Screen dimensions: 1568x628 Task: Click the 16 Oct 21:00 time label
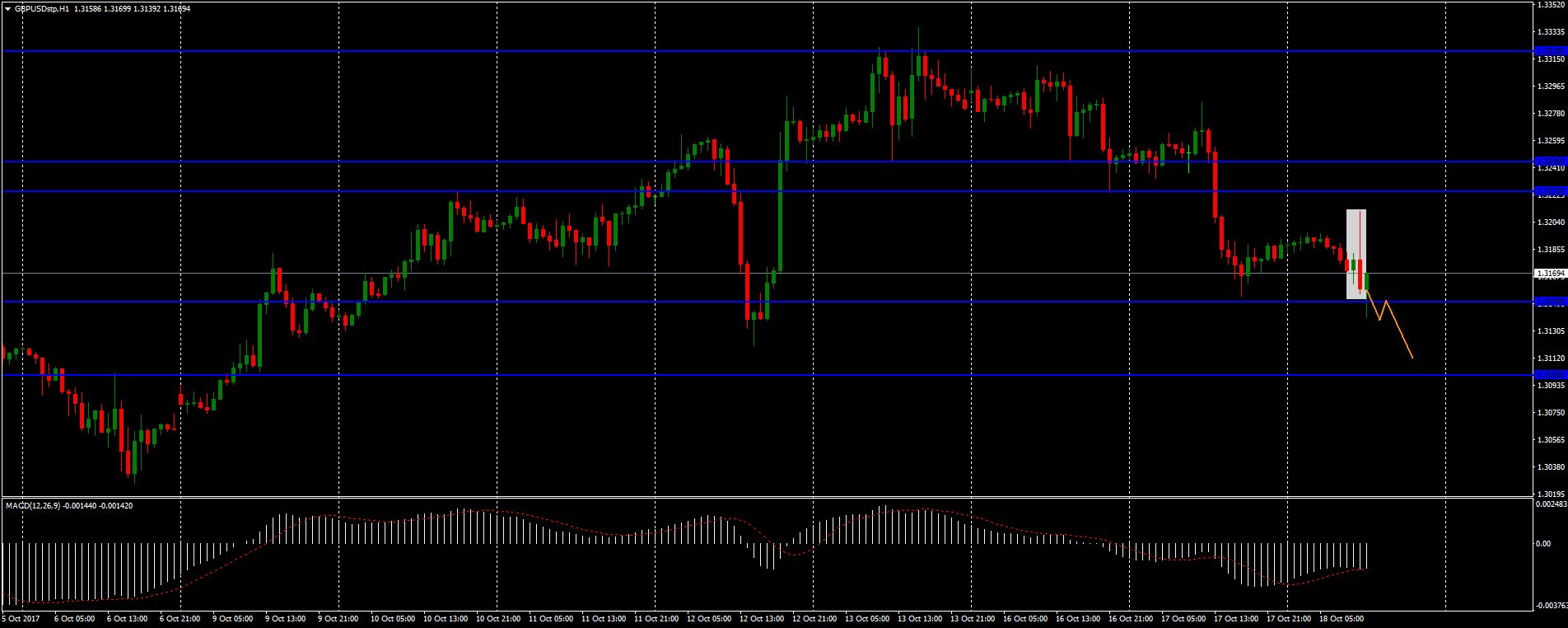[x=1131, y=618]
